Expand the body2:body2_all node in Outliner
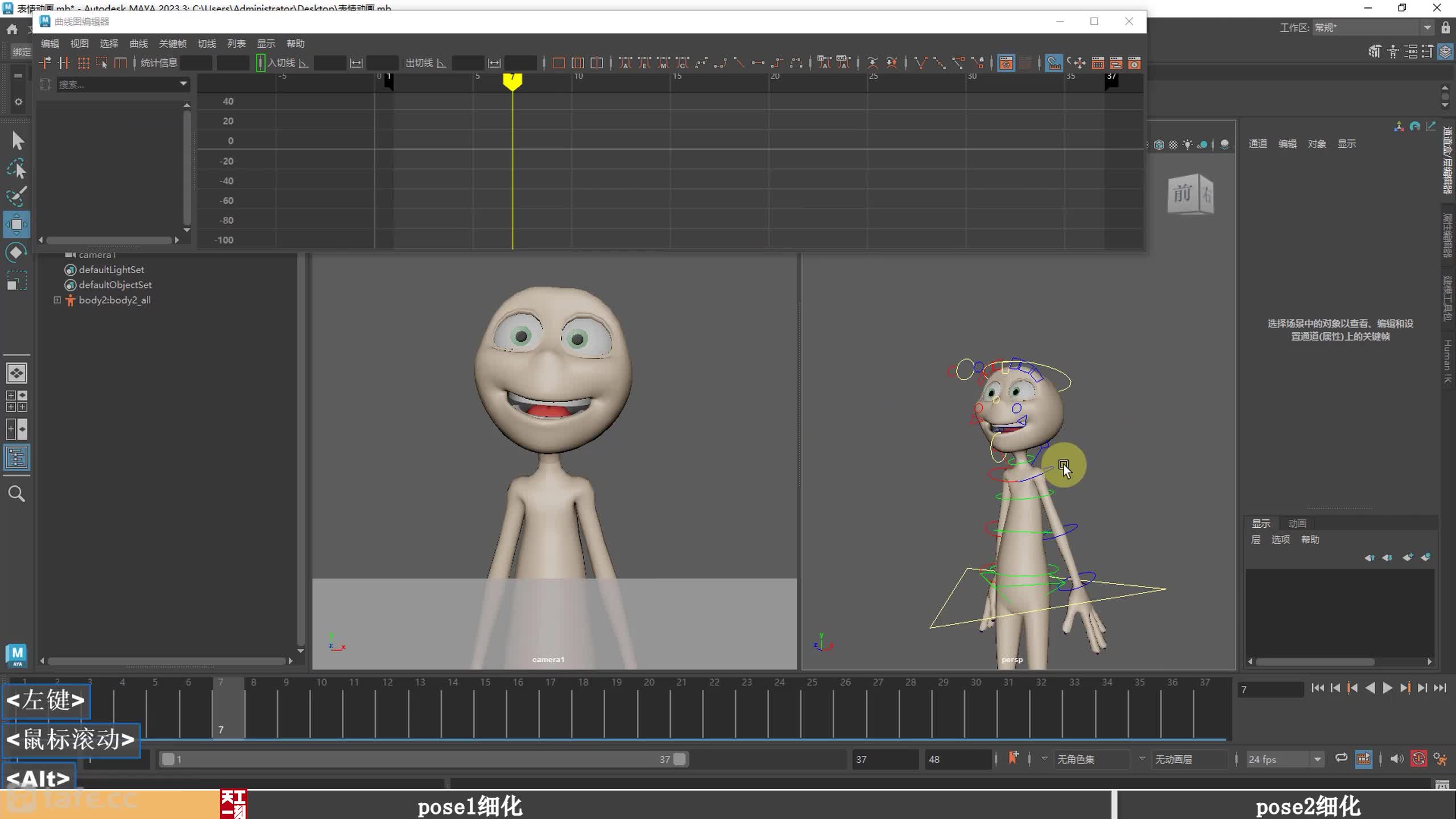Image resolution: width=1456 pixels, height=819 pixels. pos(57,300)
